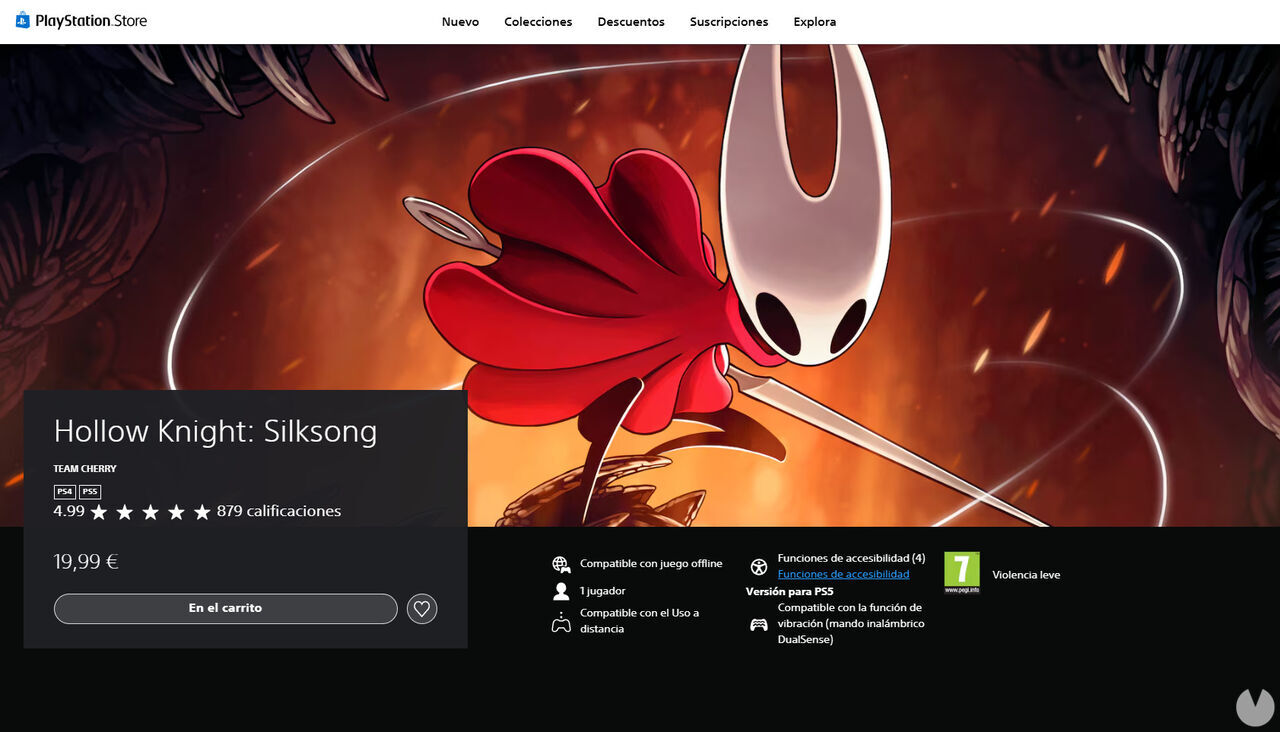Screen dimensions: 1280x732
Task: Open the Descuentos section
Action: pyautogui.click(x=630, y=21)
